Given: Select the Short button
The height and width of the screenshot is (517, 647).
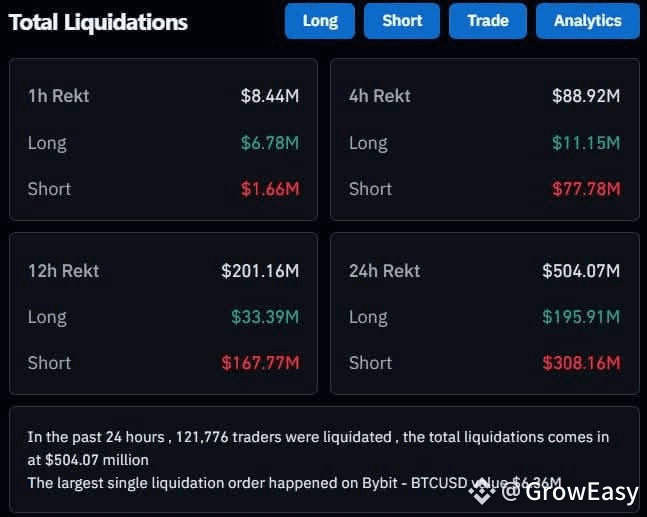Looking at the screenshot, I should (402, 21).
